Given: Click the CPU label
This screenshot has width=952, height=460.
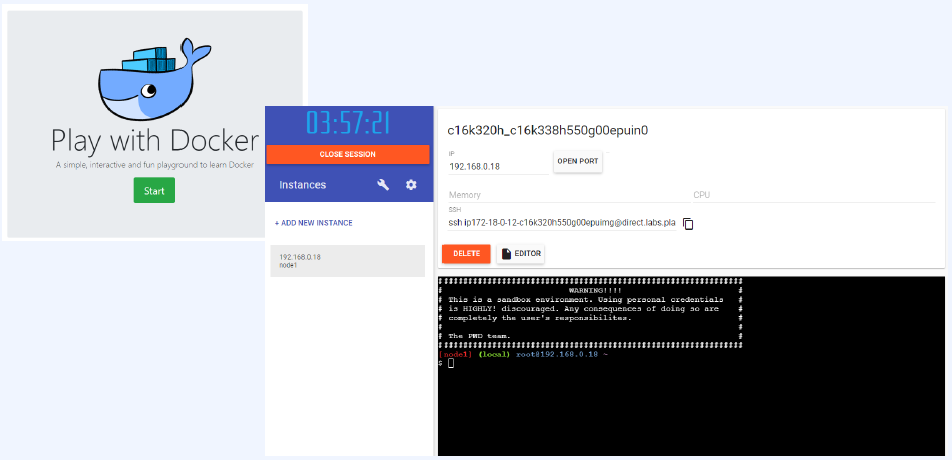Looking at the screenshot, I should click(702, 195).
